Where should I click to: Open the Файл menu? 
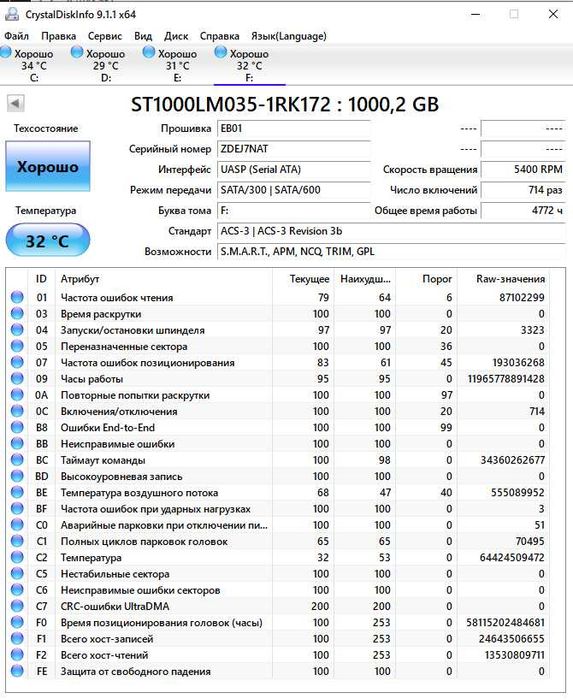coord(17,36)
